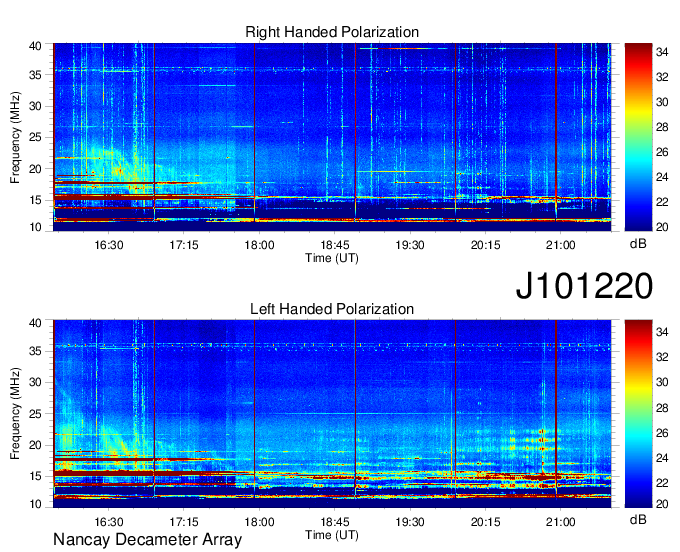The height and width of the screenshot is (552, 680).
Task: Click the 17:15 time tick under Left Handed plot
Action: pos(184,522)
